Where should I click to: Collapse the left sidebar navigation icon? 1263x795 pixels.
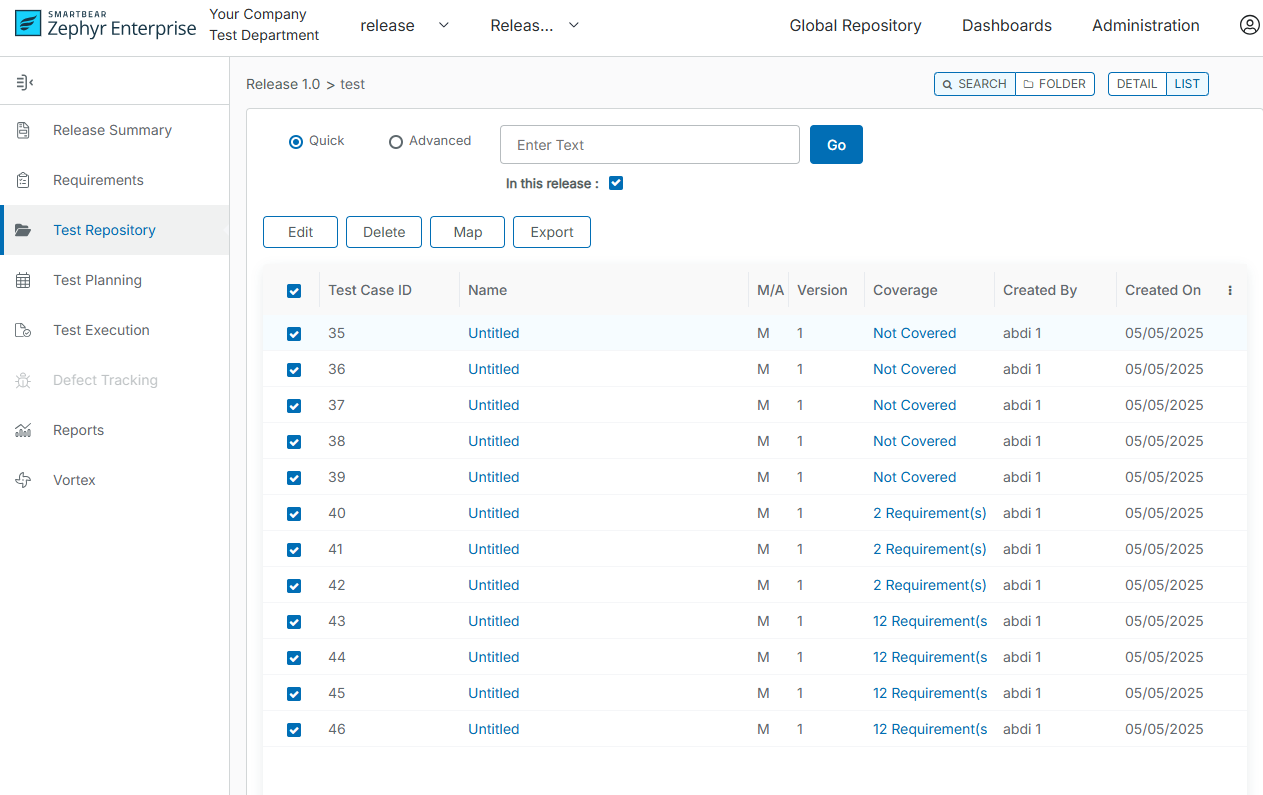[x=25, y=82]
